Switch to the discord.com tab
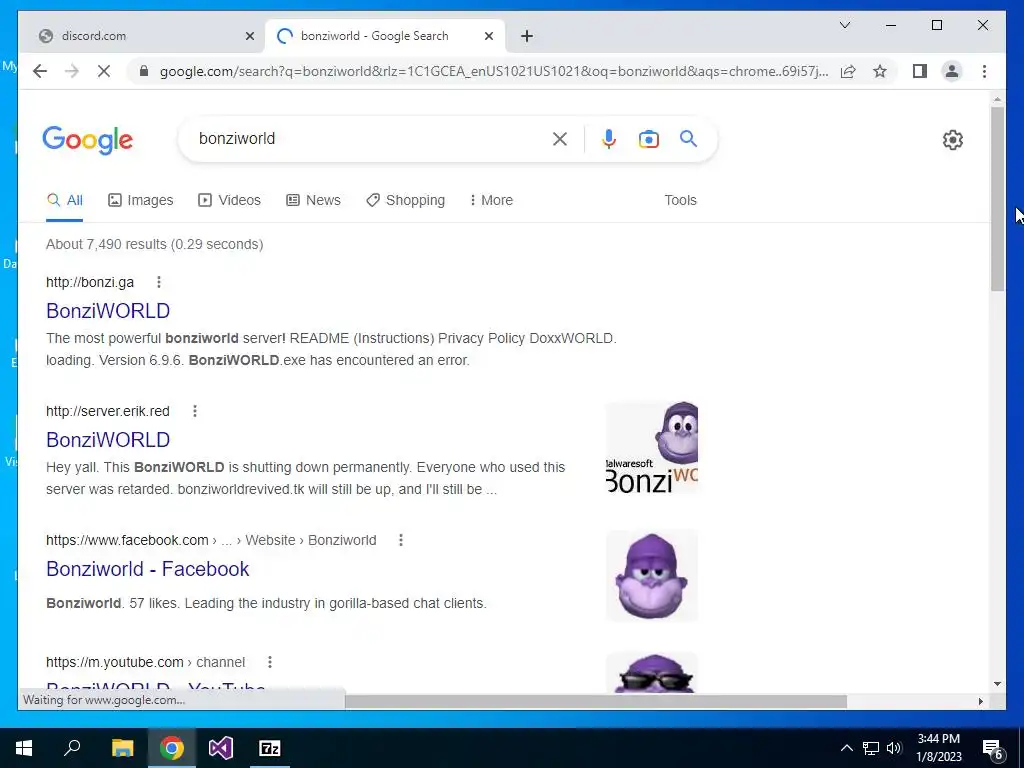The width and height of the screenshot is (1024, 768). coord(142,36)
